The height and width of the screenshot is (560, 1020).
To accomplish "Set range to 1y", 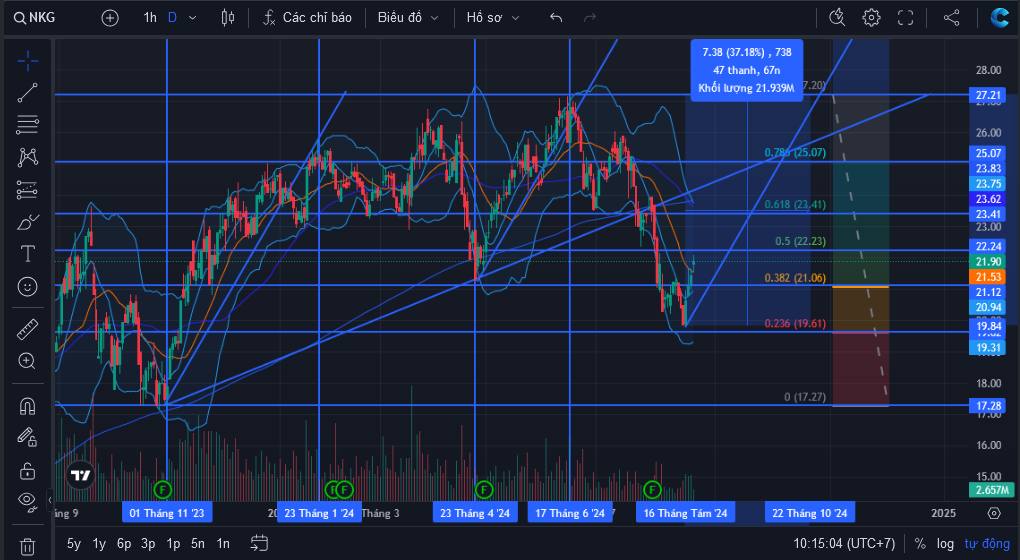I will coord(99,544).
